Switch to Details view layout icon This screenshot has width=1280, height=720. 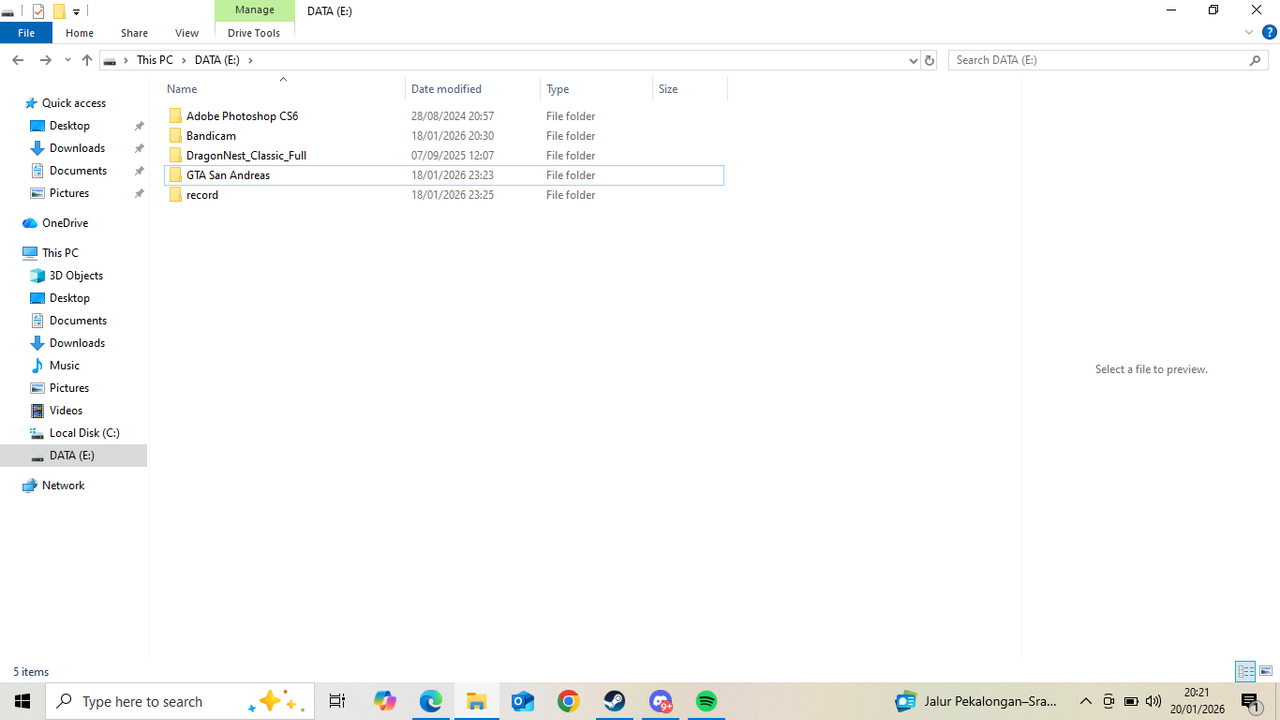pos(1245,671)
